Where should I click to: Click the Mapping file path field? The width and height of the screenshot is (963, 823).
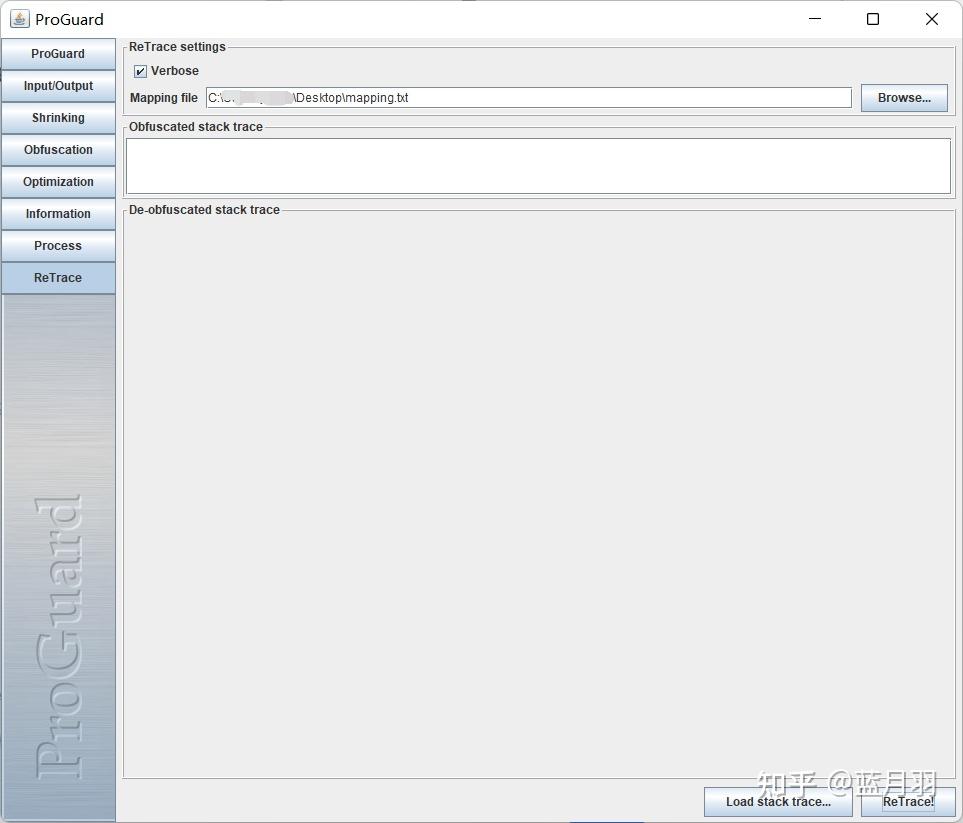(528, 98)
